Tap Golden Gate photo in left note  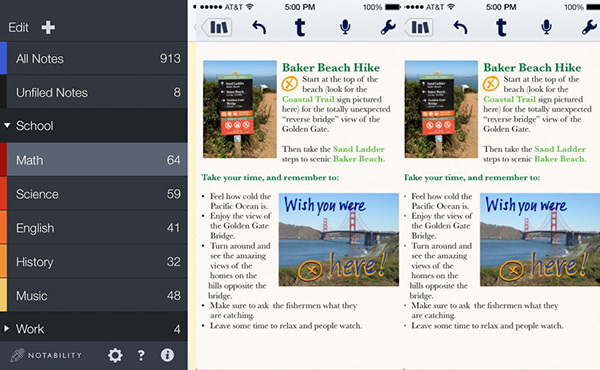(339, 240)
